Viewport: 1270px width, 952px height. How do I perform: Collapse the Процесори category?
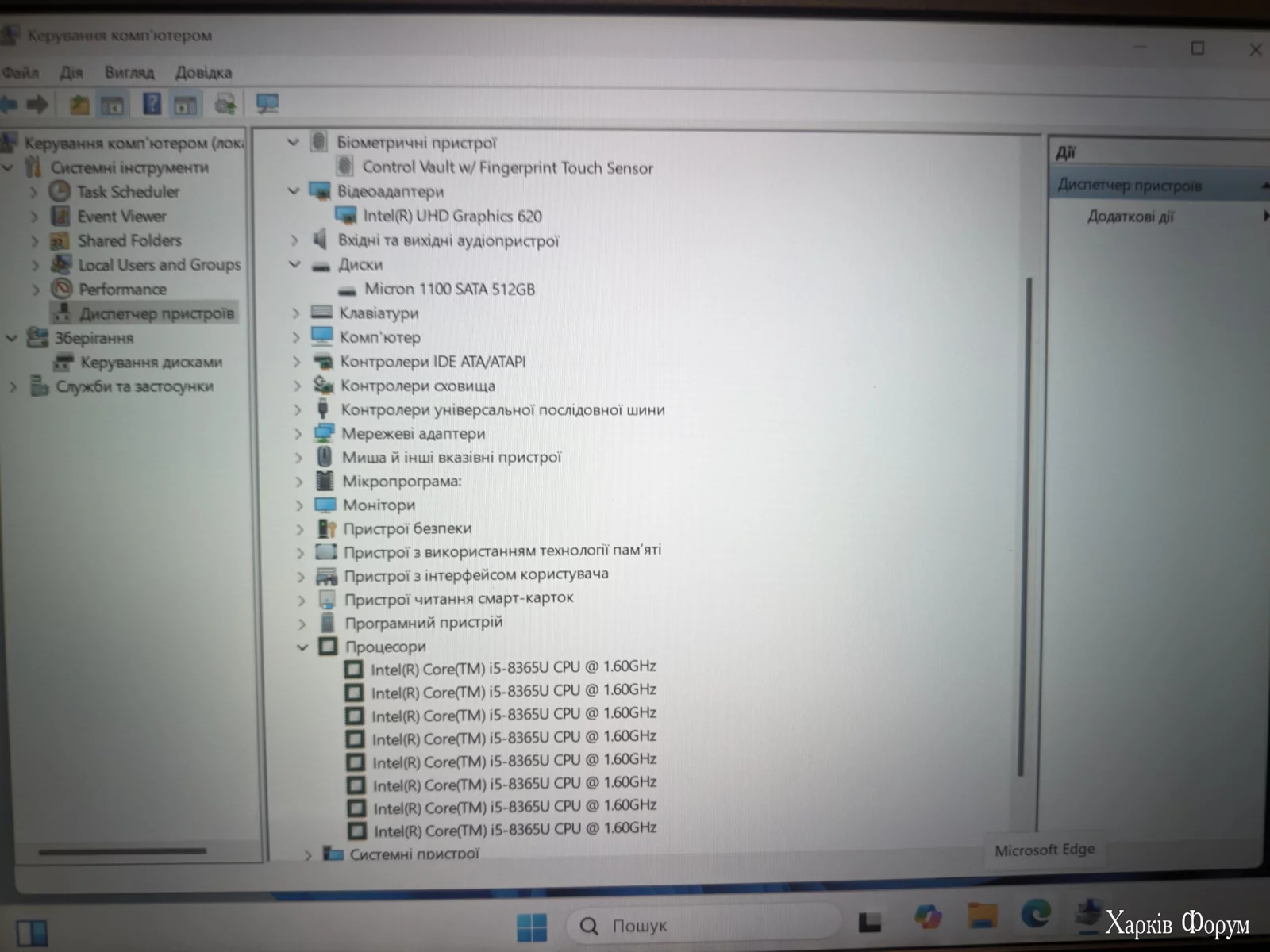pyautogui.click(x=302, y=647)
